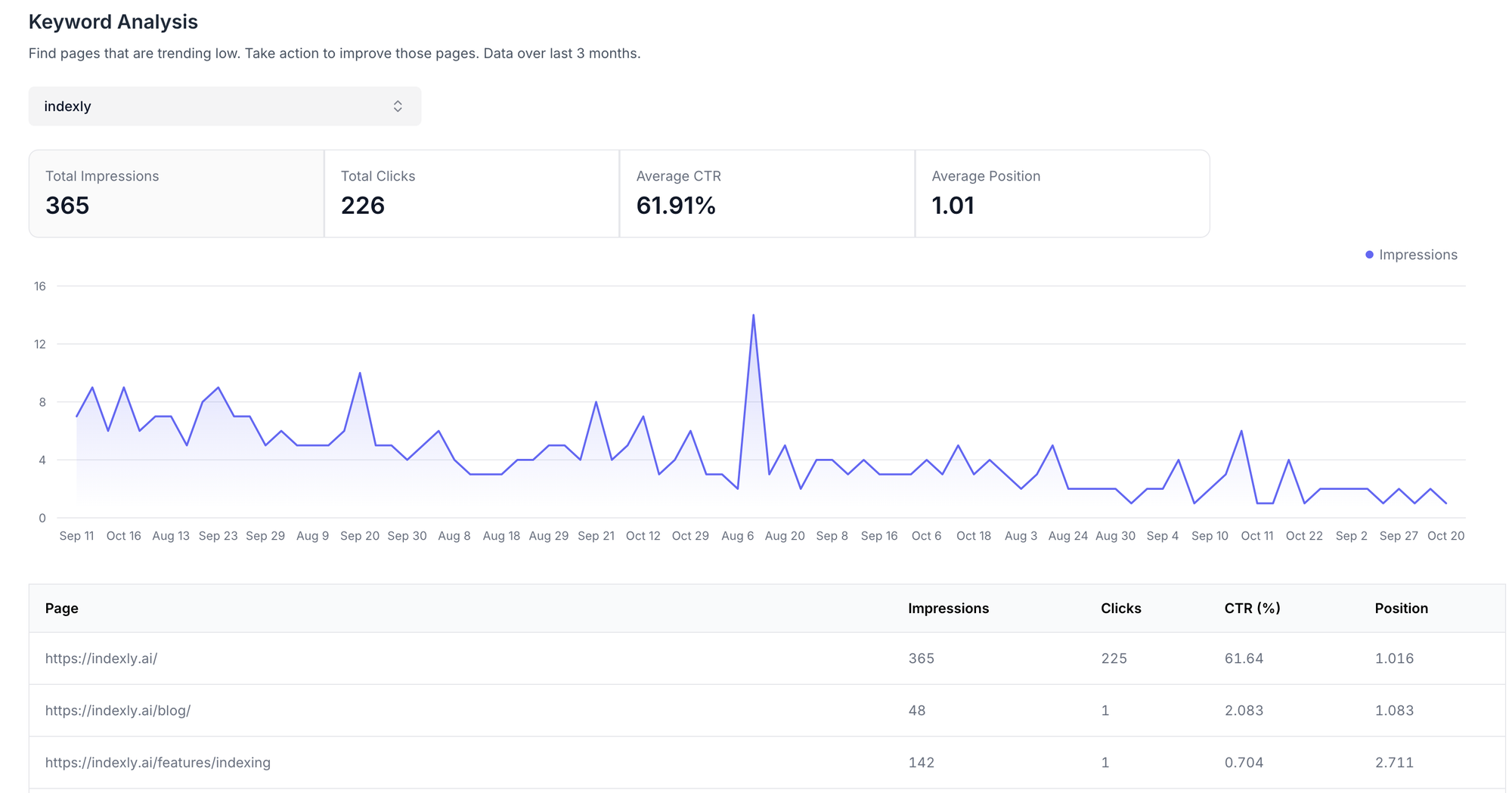Click the Oct 20 label on the chart axis
This screenshot has height=793, width=1512.
pos(1445,536)
